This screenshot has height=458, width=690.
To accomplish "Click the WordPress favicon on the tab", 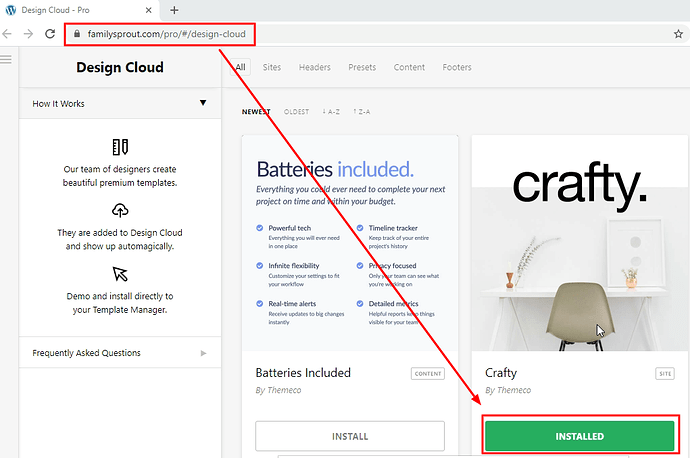I will [11, 10].
